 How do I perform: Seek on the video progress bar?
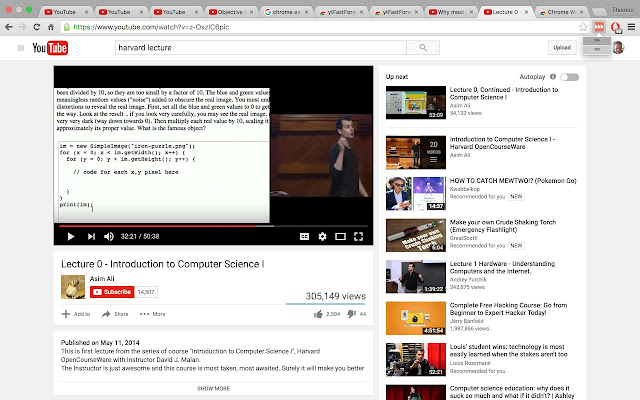point(213,226)
